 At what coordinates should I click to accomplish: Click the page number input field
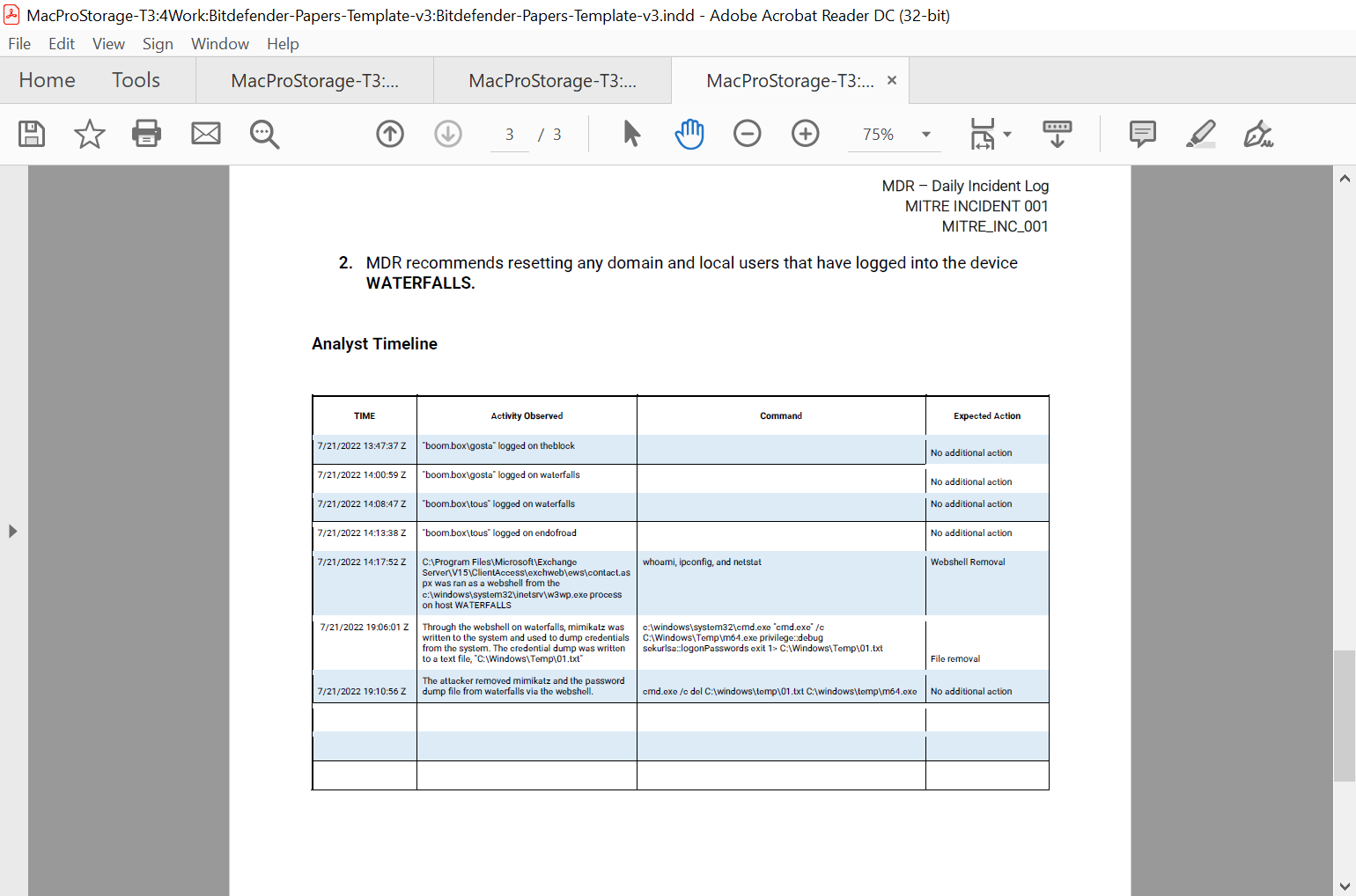510,135
